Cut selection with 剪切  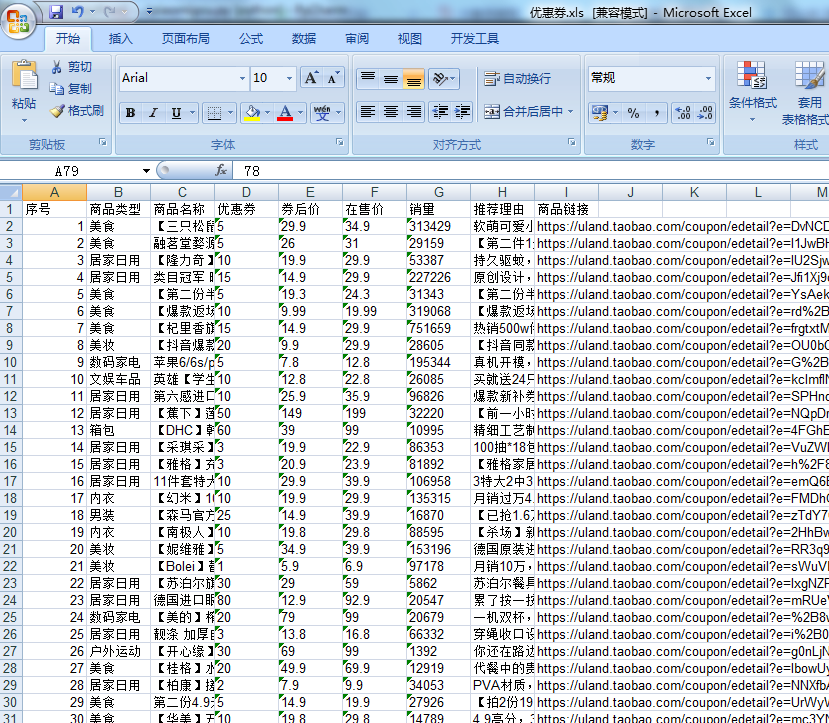pos(71,67)
